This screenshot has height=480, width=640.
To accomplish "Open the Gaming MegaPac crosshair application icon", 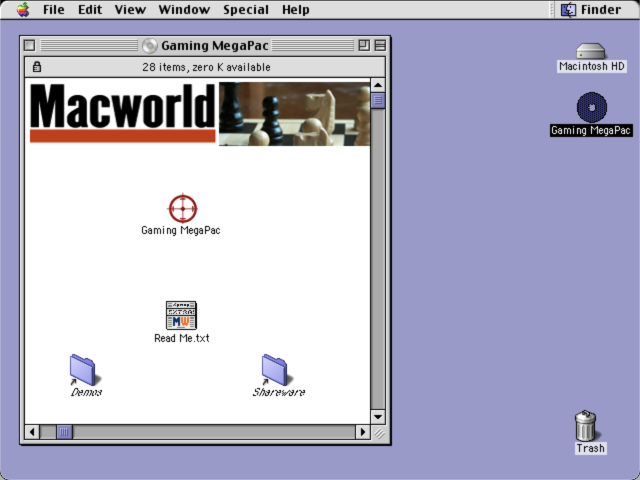I will coord(183,209).
